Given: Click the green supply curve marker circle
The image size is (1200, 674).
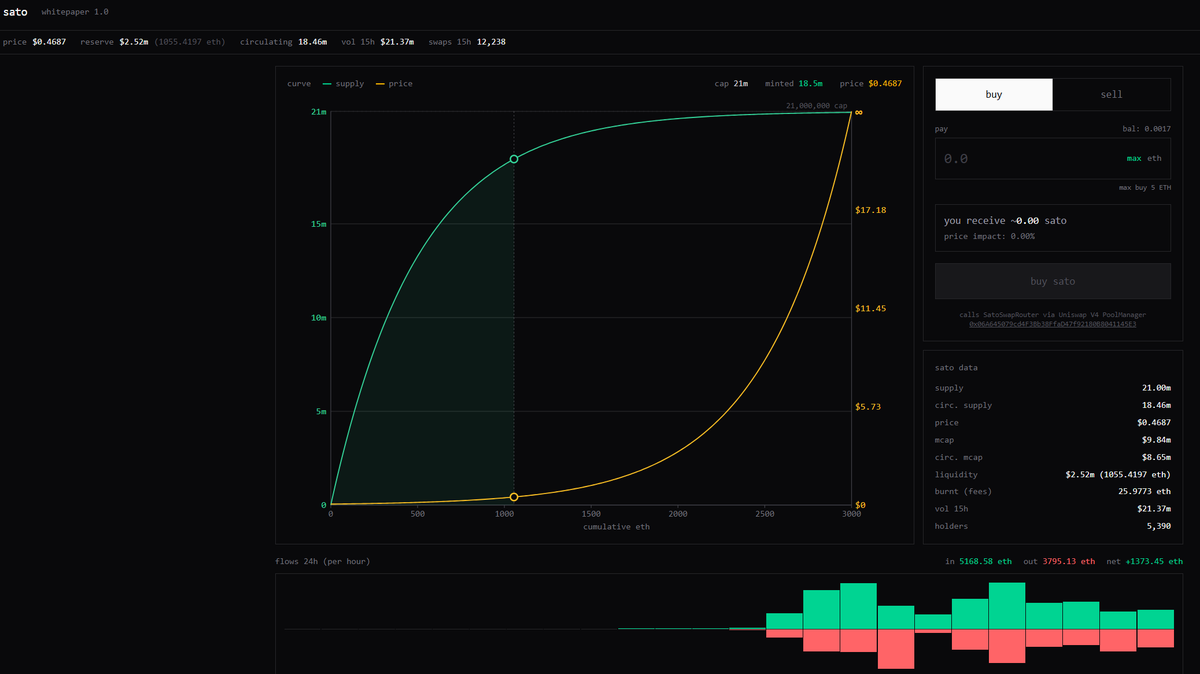Looking at the screenshot, I should [x=514, y=159].
